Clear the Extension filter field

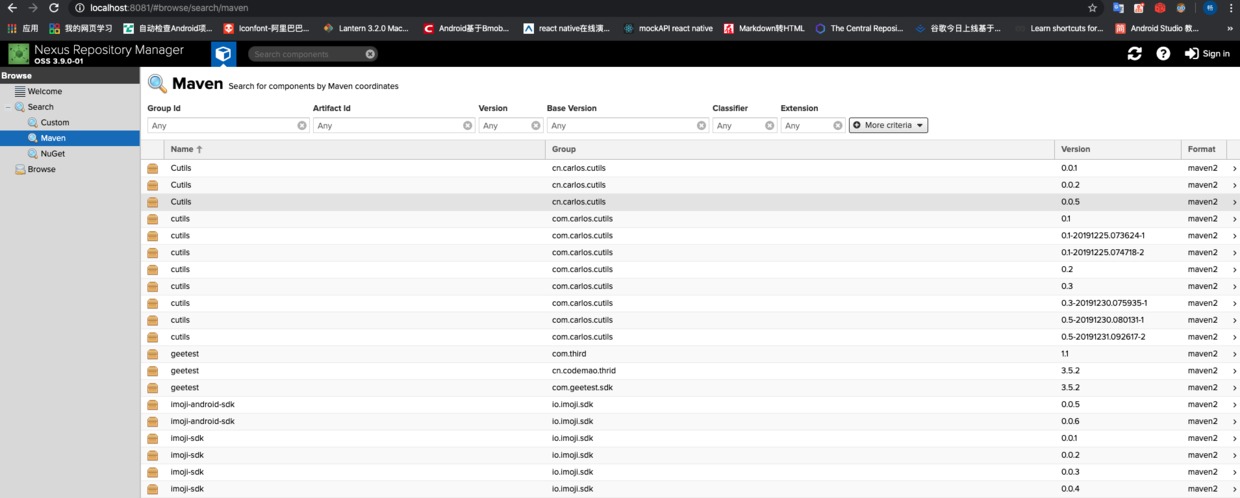pos(838,126)
